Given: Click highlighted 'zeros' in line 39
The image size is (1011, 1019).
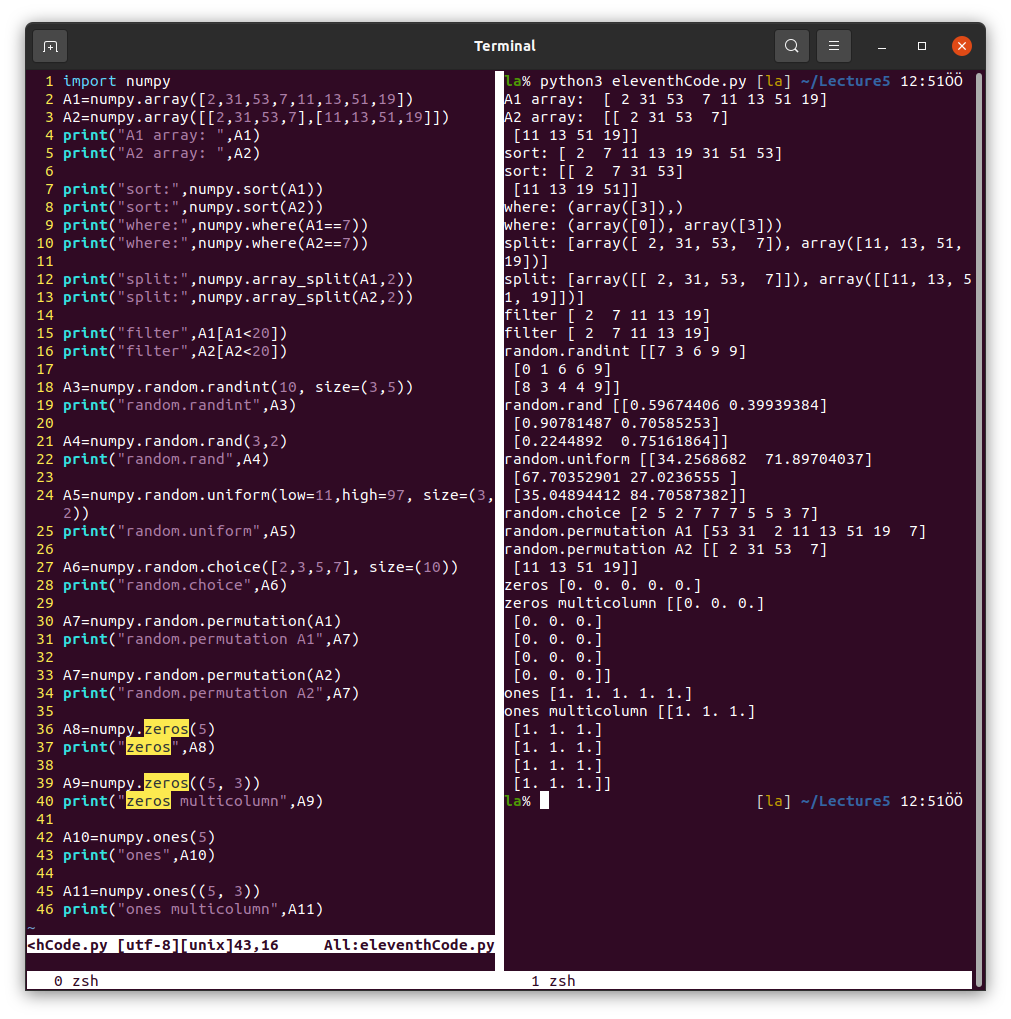Looking at the screenshot, I should coord(165,783).
